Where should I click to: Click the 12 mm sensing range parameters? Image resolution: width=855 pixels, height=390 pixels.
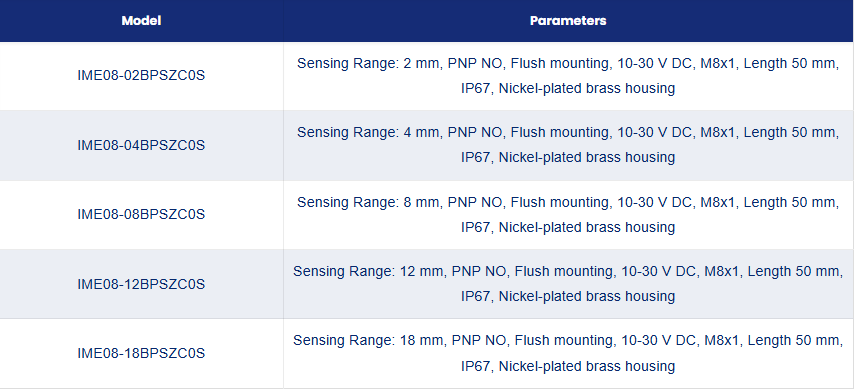click(568, 284)
